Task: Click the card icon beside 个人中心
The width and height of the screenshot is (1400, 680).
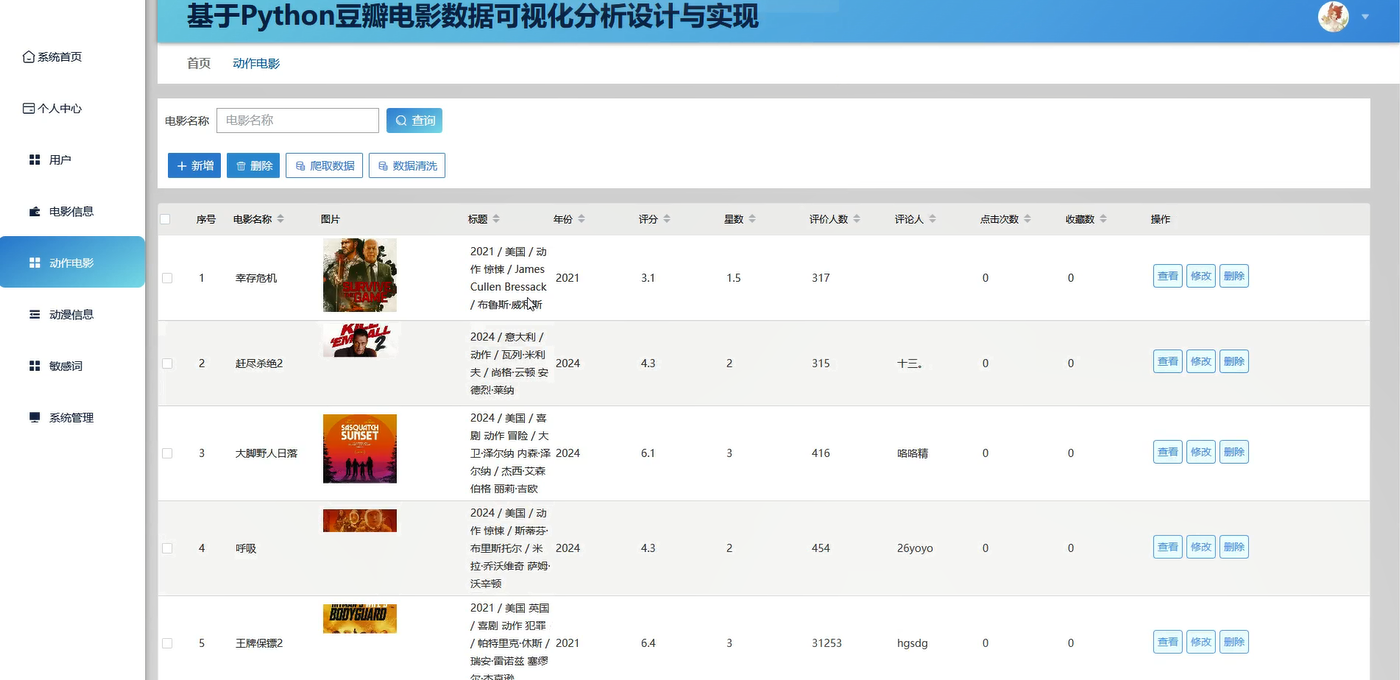Action: (x=29, y=108)
